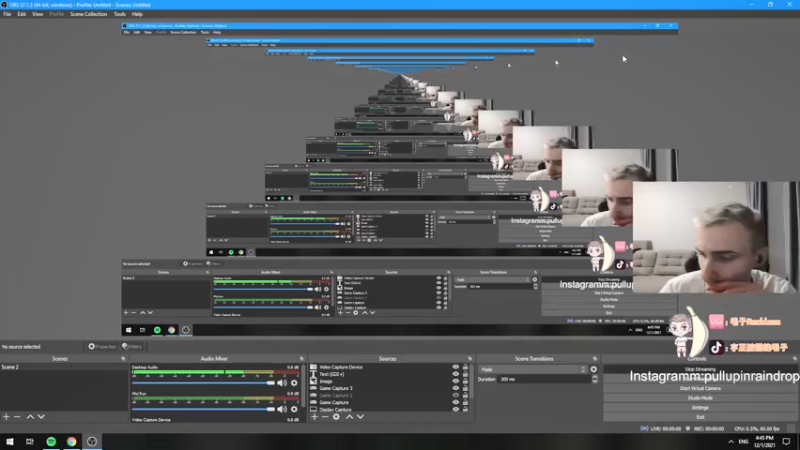Open the View menu
This screenshot has width=800, height=450.
37,14
